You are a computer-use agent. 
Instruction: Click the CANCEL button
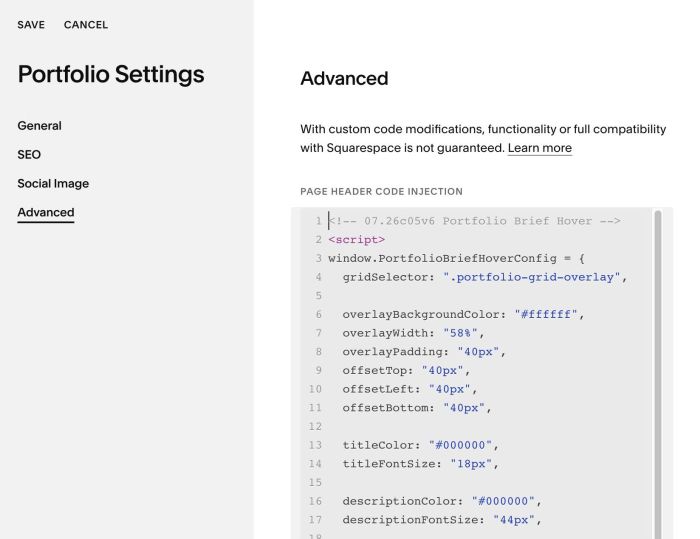pyautogui.click(x=86, y=25)
